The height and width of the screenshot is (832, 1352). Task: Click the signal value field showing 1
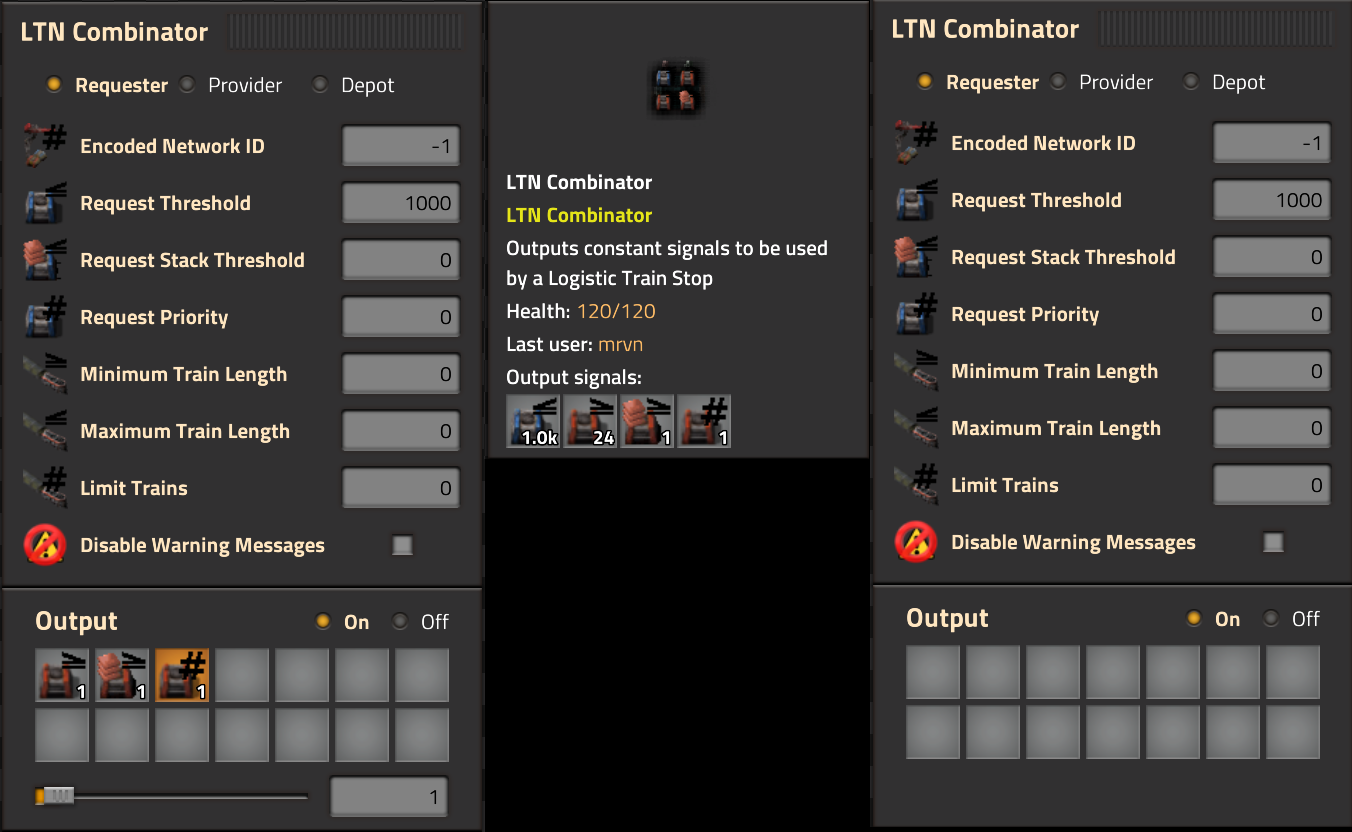[389, 797]
